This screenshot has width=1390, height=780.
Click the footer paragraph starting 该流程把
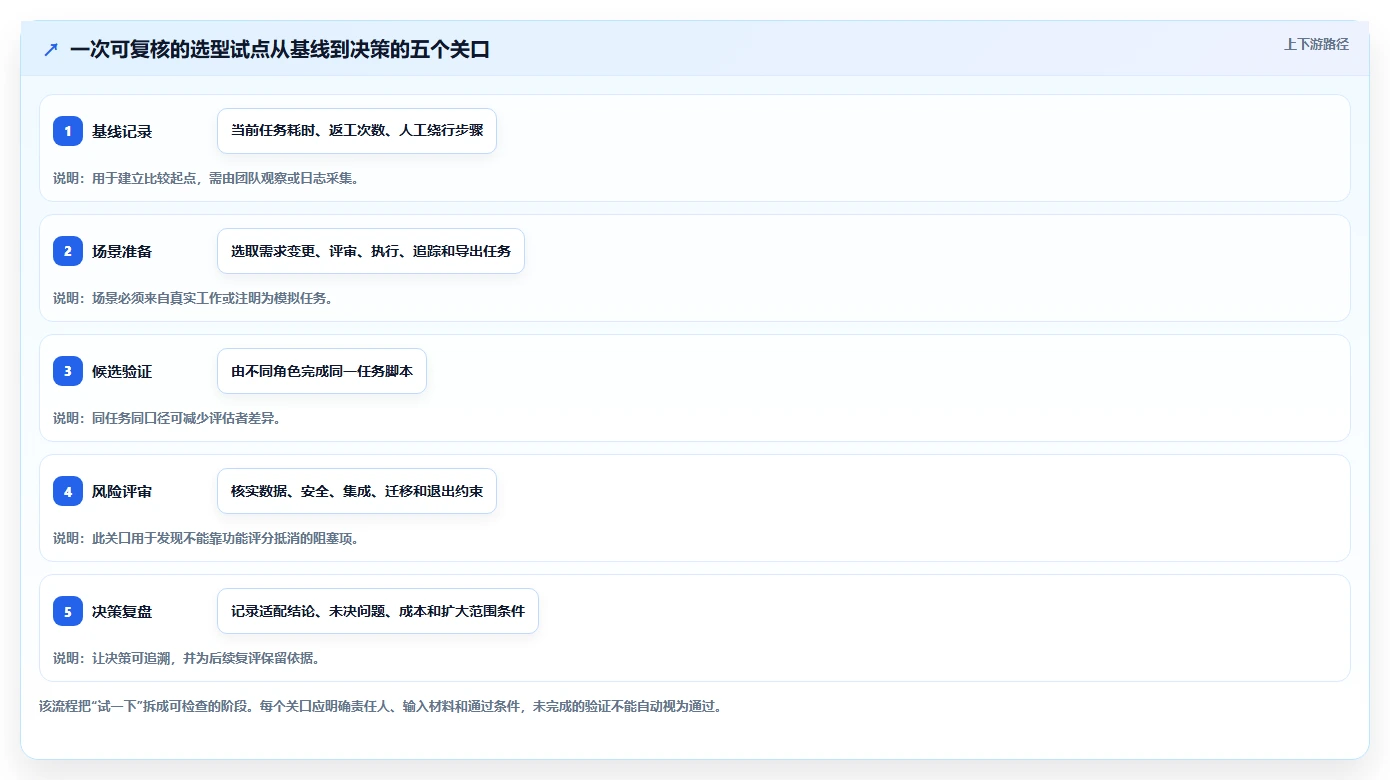(380, 706)
